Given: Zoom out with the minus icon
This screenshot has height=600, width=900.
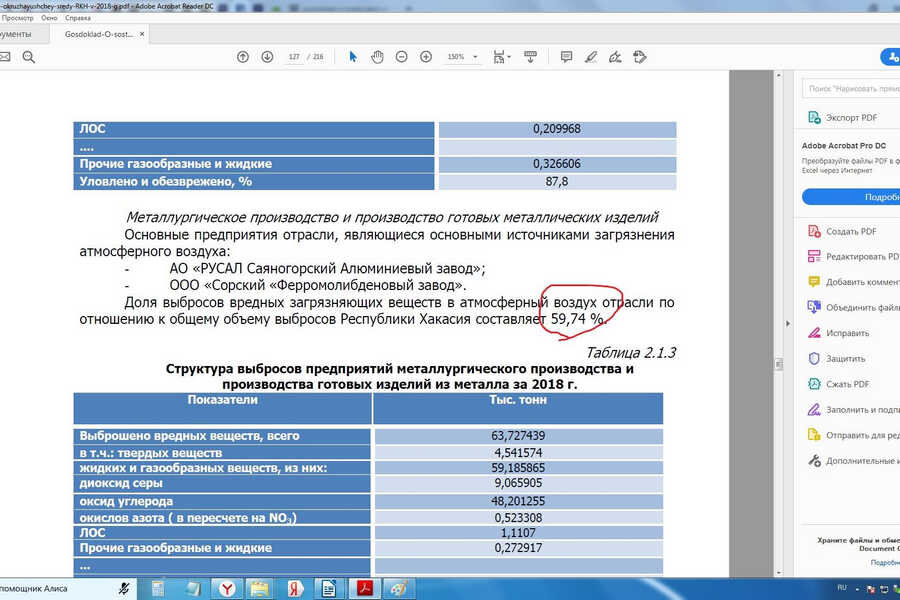Looking at the screenshot, I should pyautogui.click(x=402, y=57).
